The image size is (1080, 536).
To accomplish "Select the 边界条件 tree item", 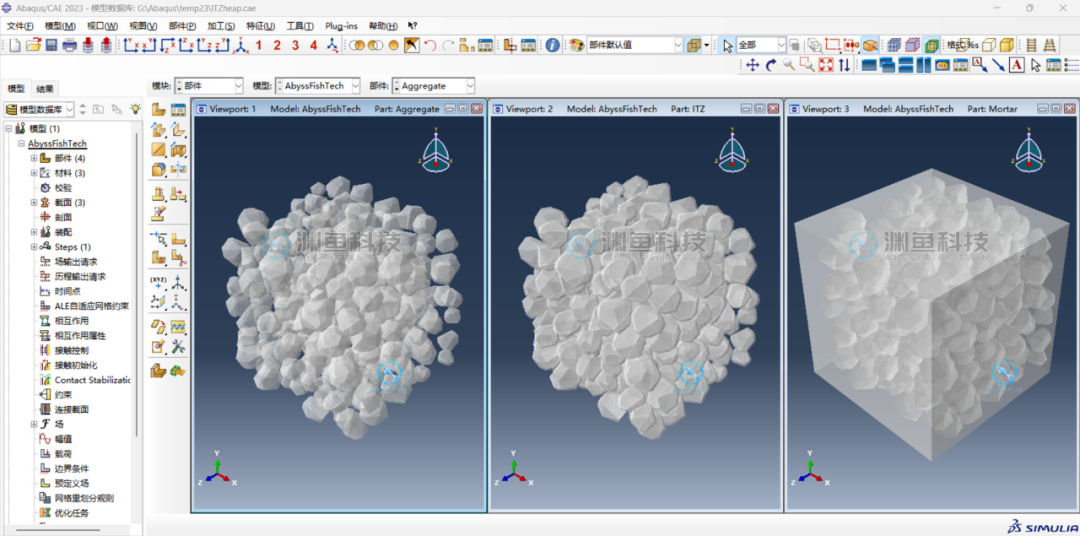I will (72, 468).
